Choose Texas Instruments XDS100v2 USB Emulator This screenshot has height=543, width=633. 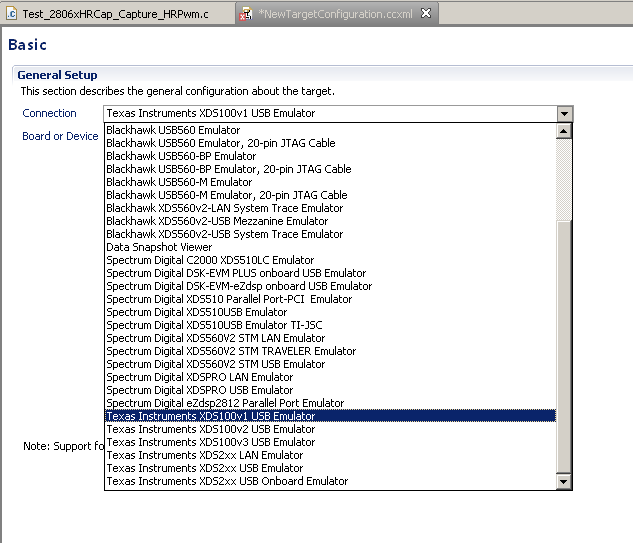tap(330, 429)
